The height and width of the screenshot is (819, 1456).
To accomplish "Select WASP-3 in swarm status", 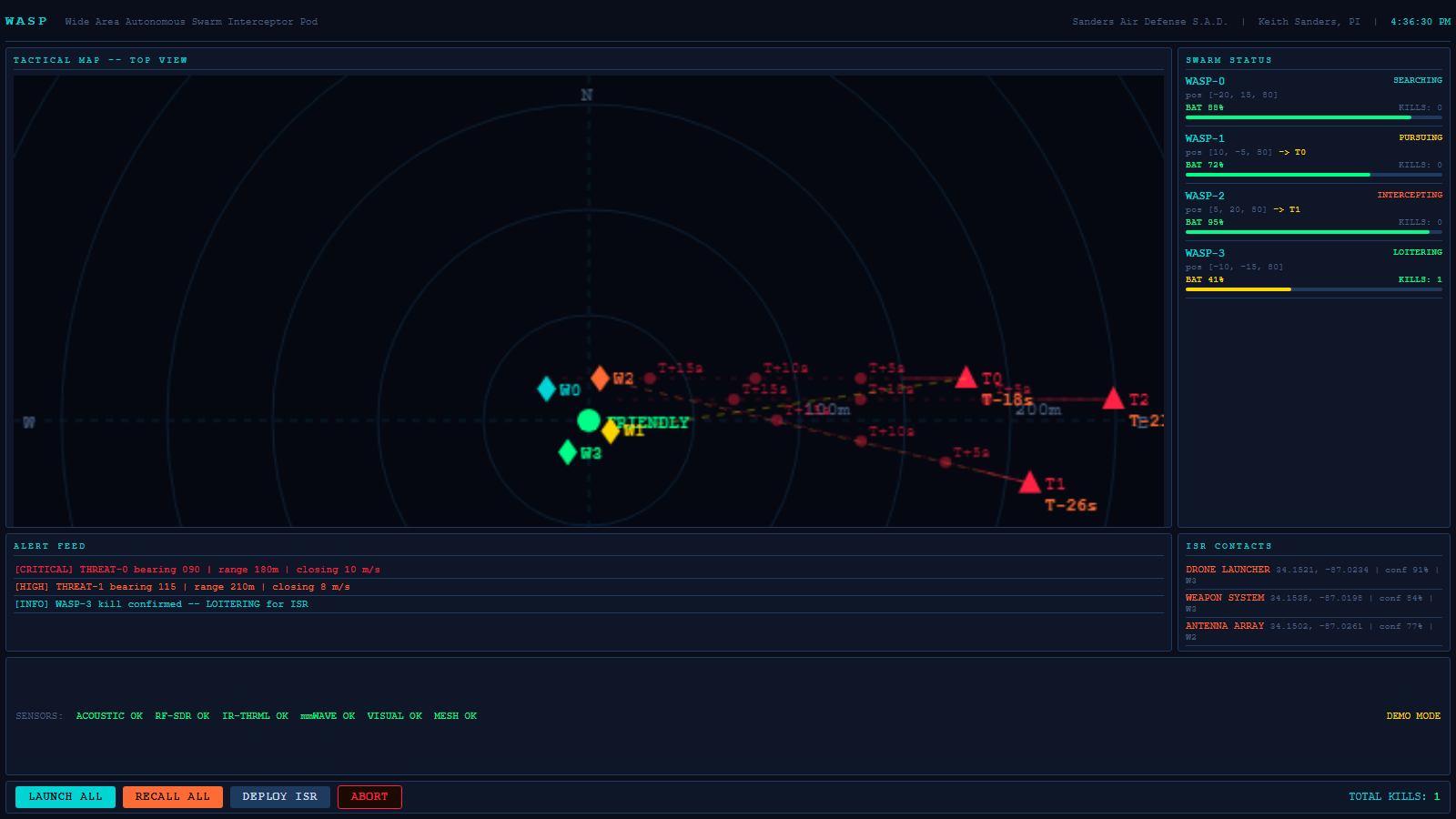I will pyautogui.click(x=1313, y=270).
